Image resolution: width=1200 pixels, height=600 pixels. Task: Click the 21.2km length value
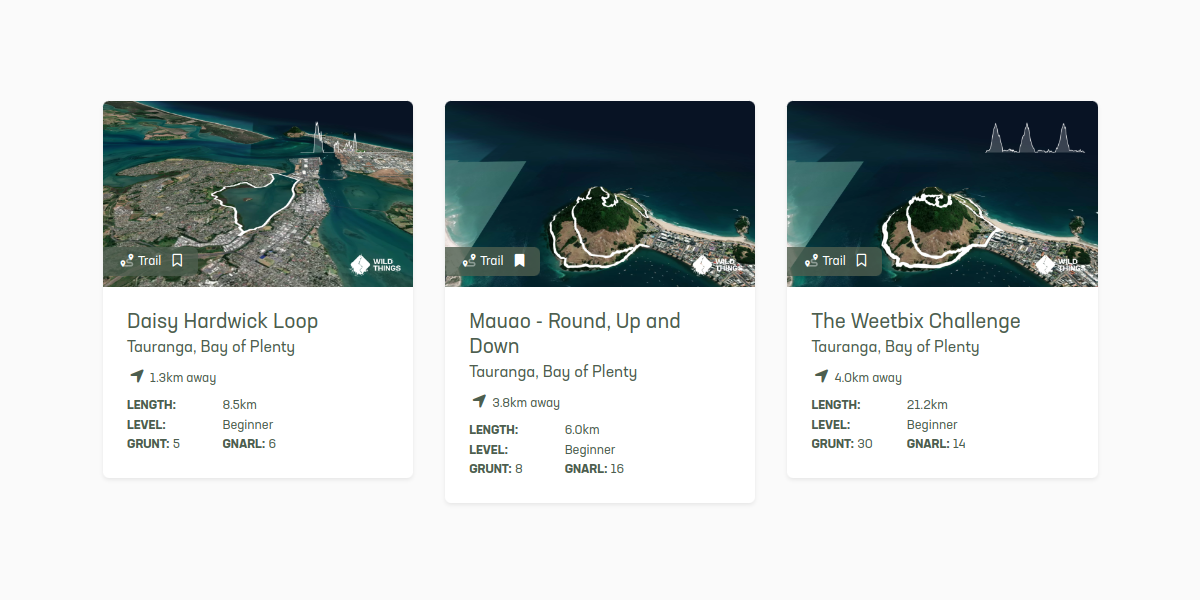click(927, 405)
